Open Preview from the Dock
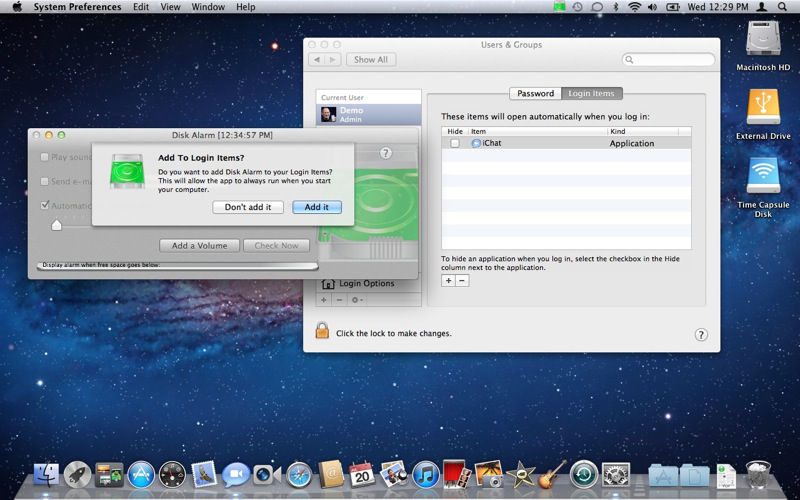Screen dimensions: 800x500 coord(394,474)
